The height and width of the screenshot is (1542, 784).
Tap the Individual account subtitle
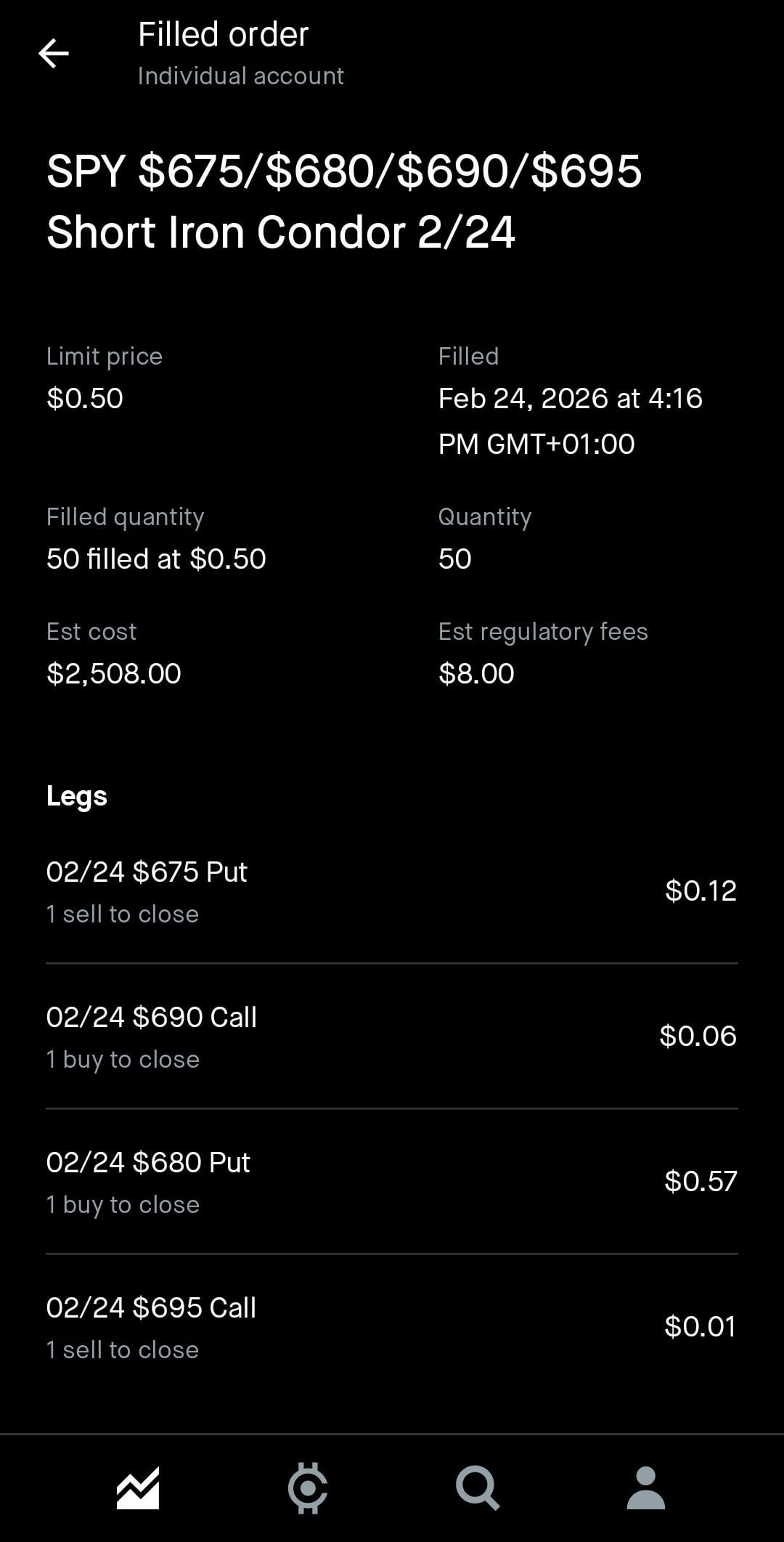240,76
